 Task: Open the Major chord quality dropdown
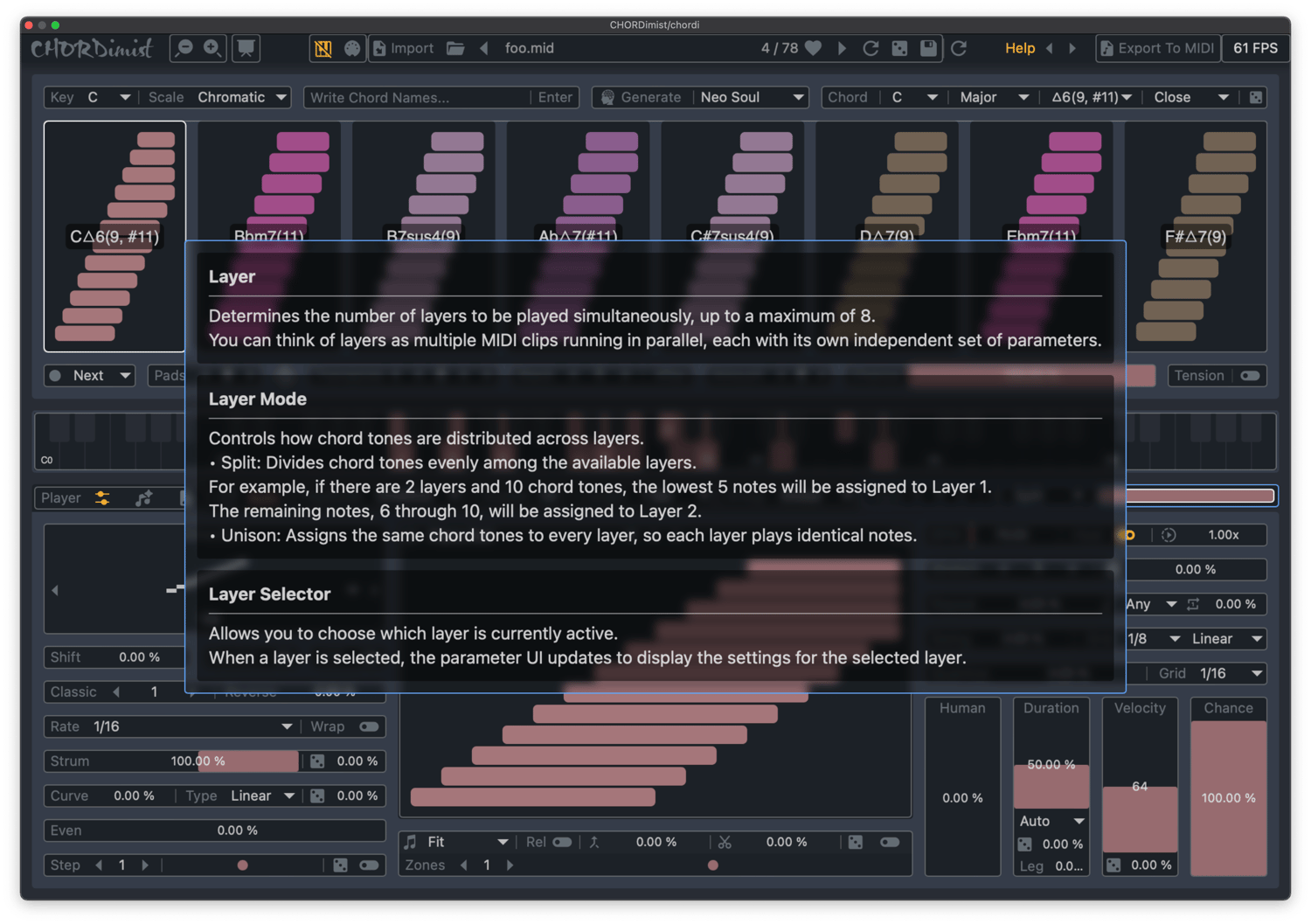click(994, 97)
